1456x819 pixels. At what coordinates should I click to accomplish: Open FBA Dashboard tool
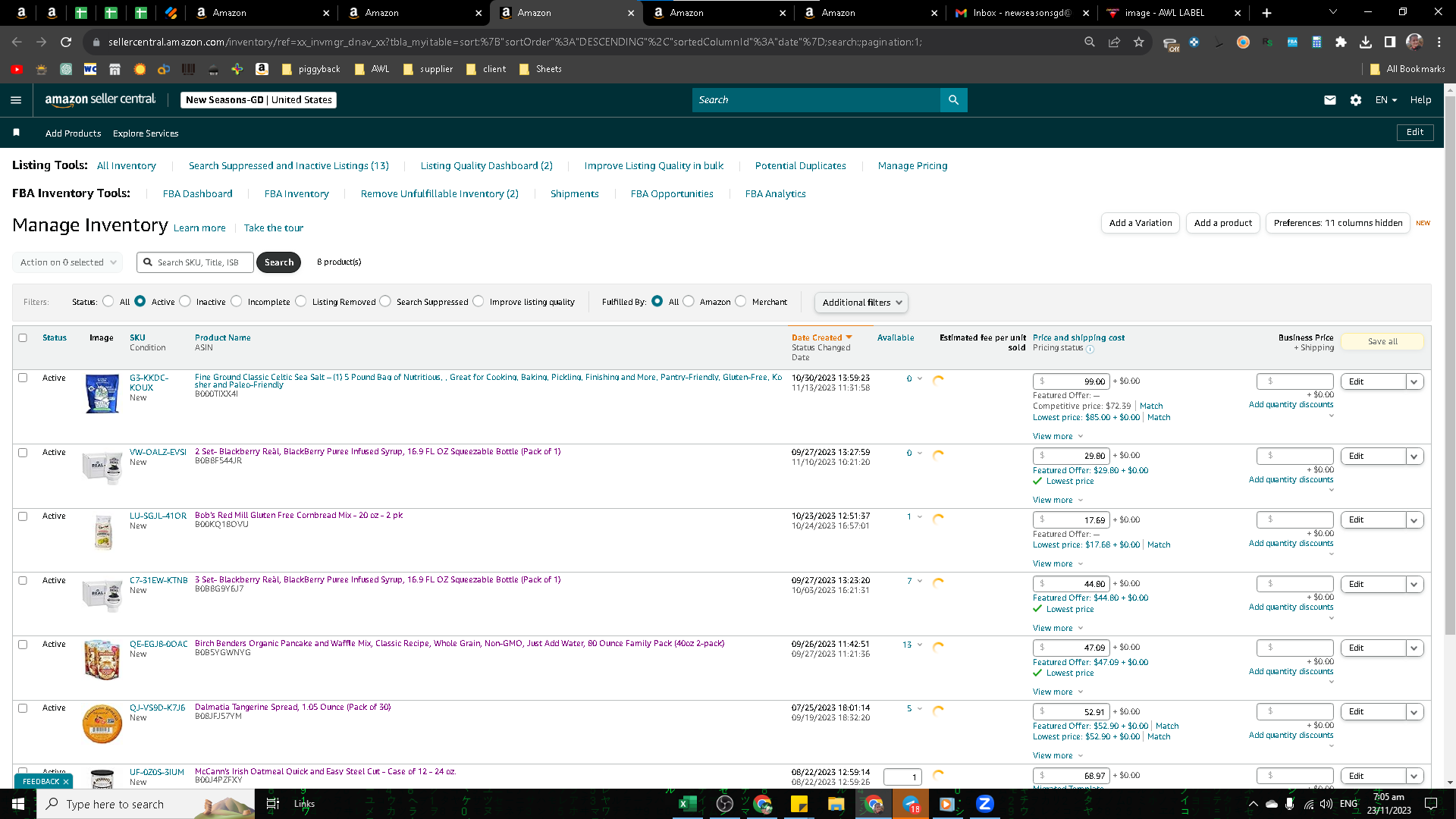click(x=198, y=193)
